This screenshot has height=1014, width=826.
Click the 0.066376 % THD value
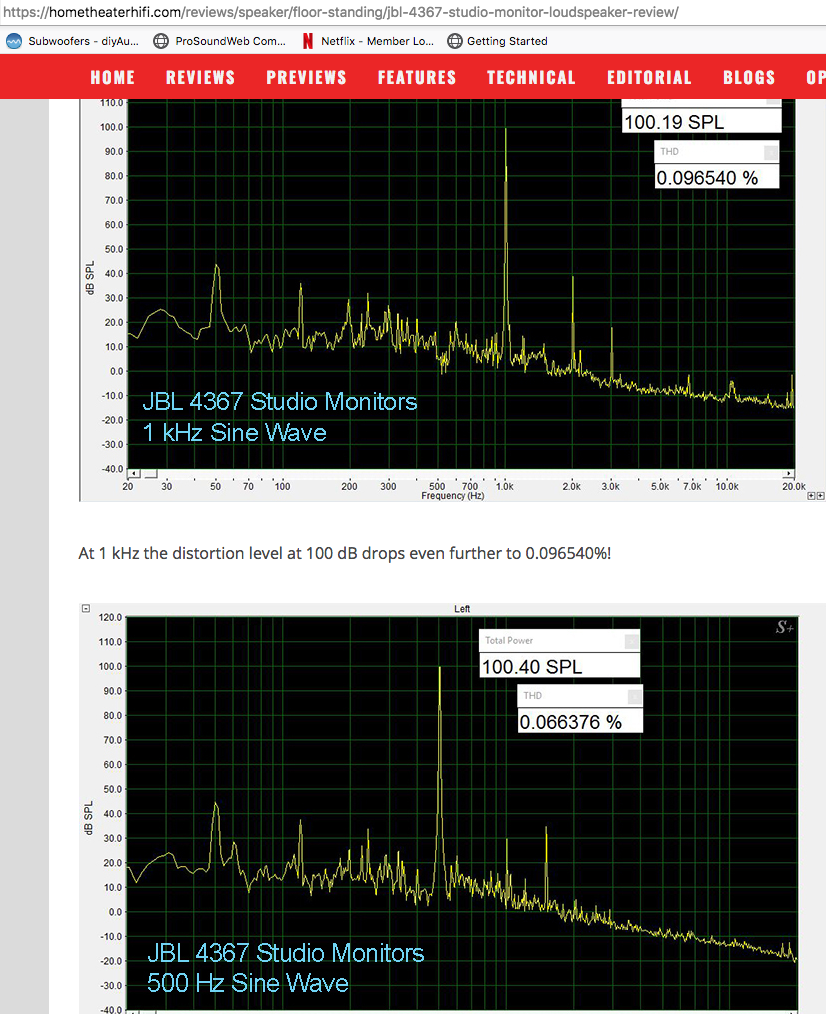click(x=581, y=722)
